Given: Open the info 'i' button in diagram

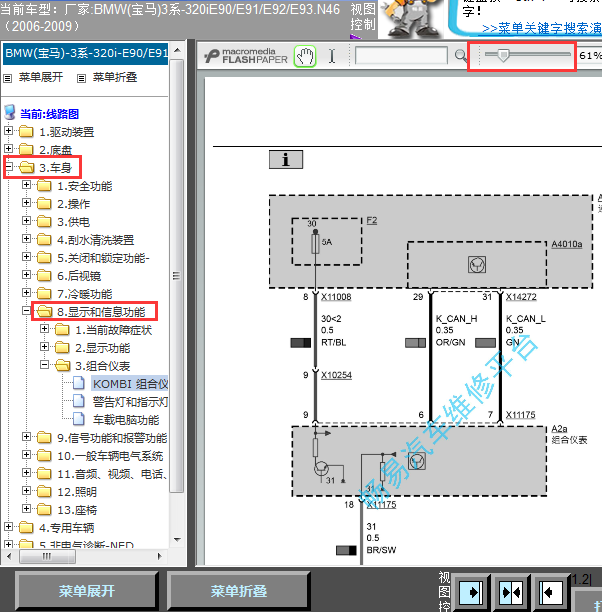Looking at the screenshot, I should pyautogui.click(x=286, y=159).
